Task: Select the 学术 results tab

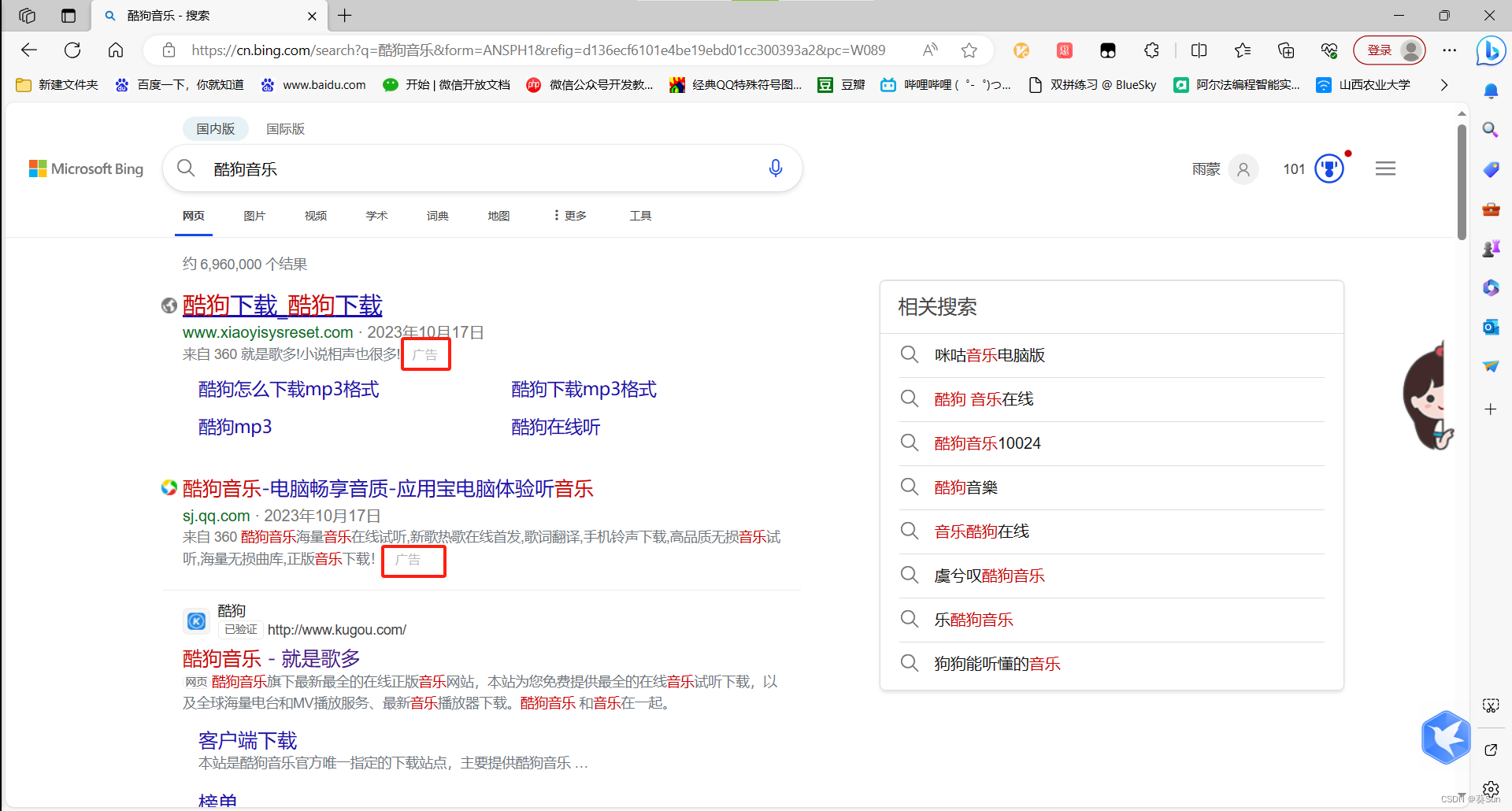Action: pos(376,215)
